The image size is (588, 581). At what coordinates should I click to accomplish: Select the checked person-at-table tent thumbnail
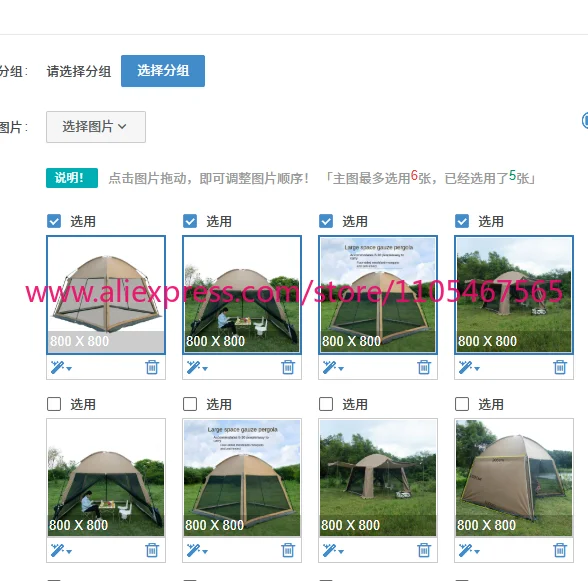pyautogui.click(x=242, y=295)
